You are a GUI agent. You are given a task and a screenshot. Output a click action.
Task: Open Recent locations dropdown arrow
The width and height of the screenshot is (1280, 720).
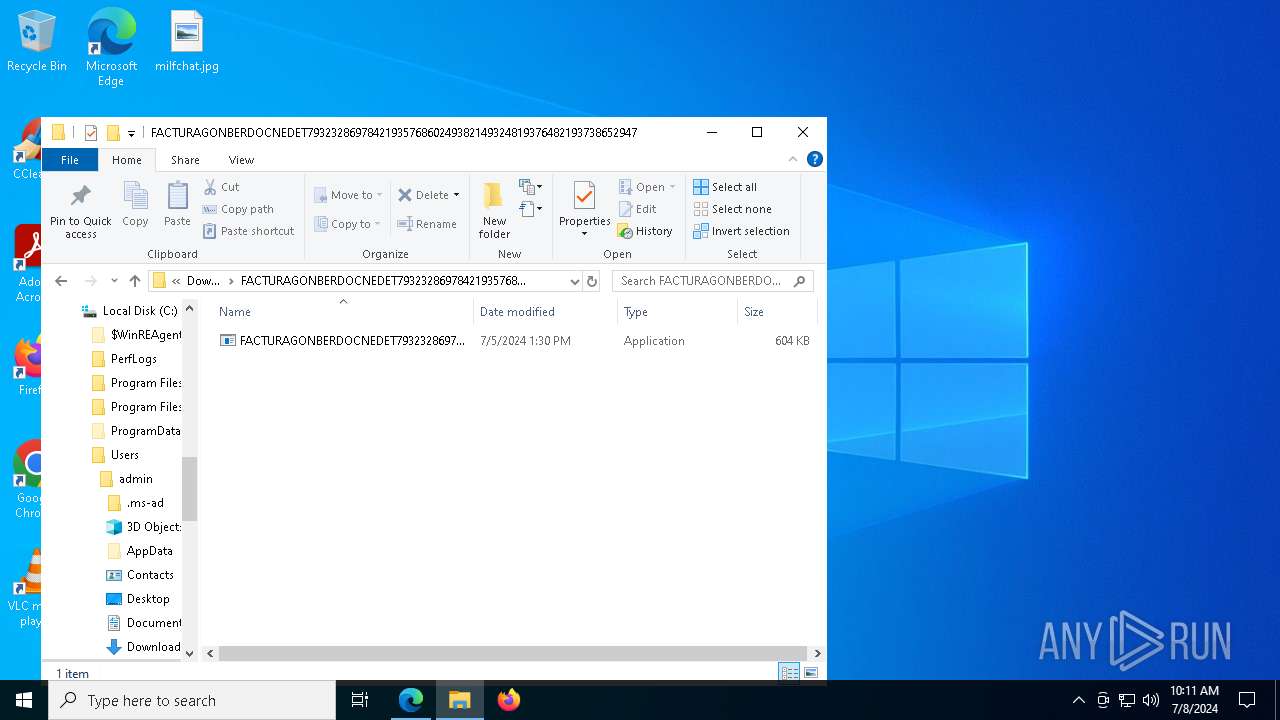[x=114, y=281]
